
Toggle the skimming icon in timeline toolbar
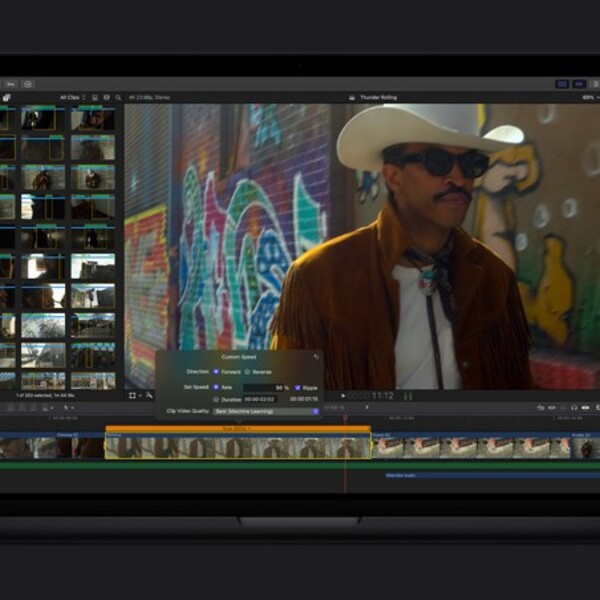[x=541, y=408]
